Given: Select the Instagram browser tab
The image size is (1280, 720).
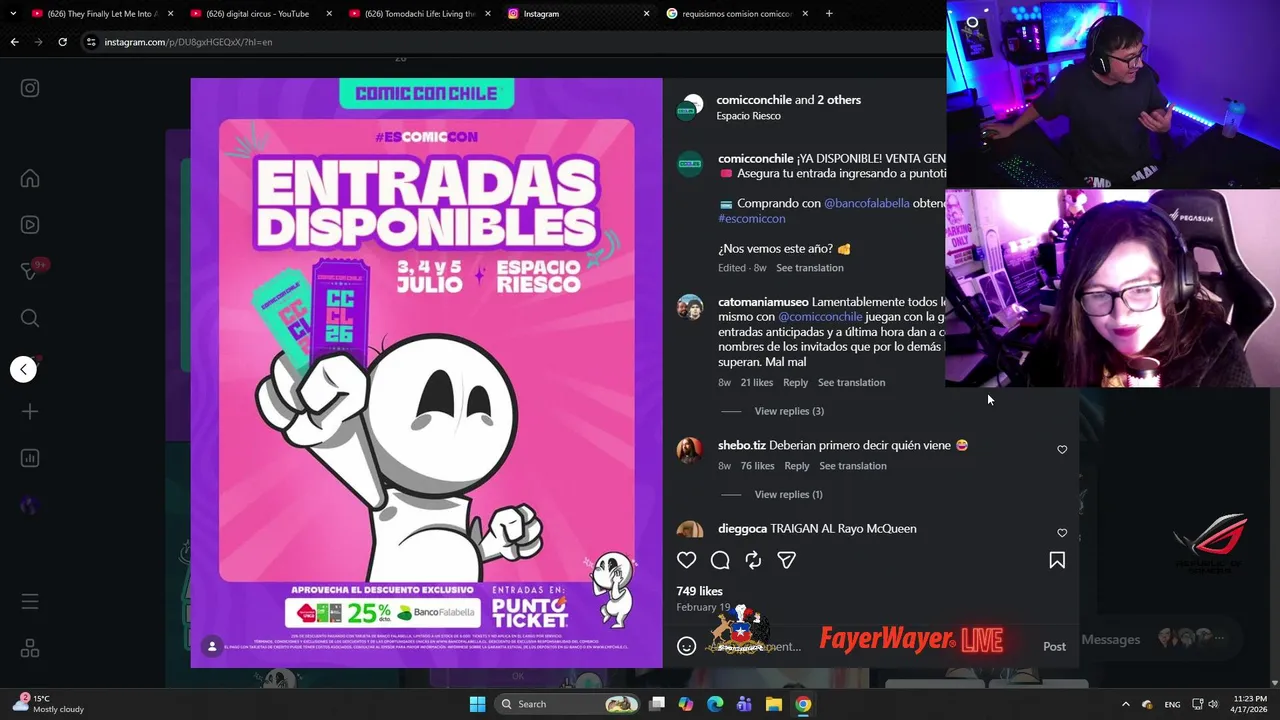Looking at the screenshot, I should (x=576, y=14).
